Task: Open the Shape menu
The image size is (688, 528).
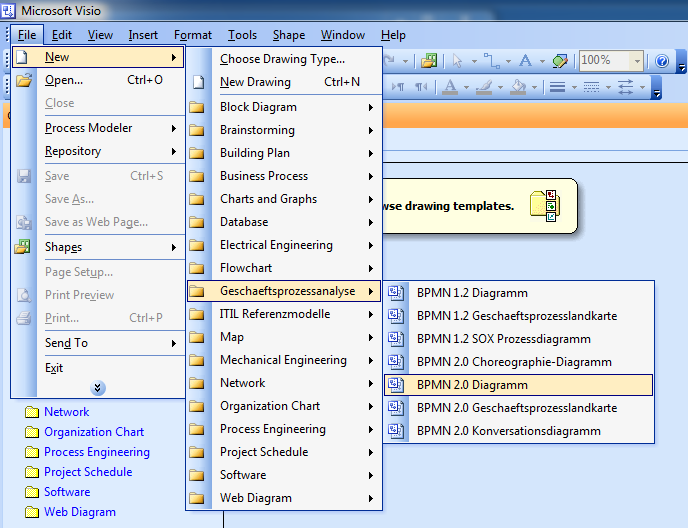Action: [x=289, y=35]
